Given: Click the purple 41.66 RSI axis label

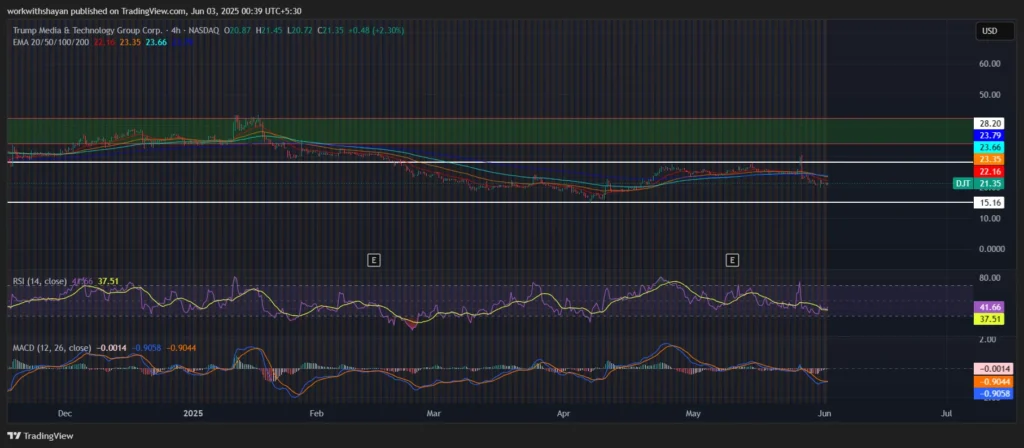Looking at the screenshot, I should coord(989,306).
